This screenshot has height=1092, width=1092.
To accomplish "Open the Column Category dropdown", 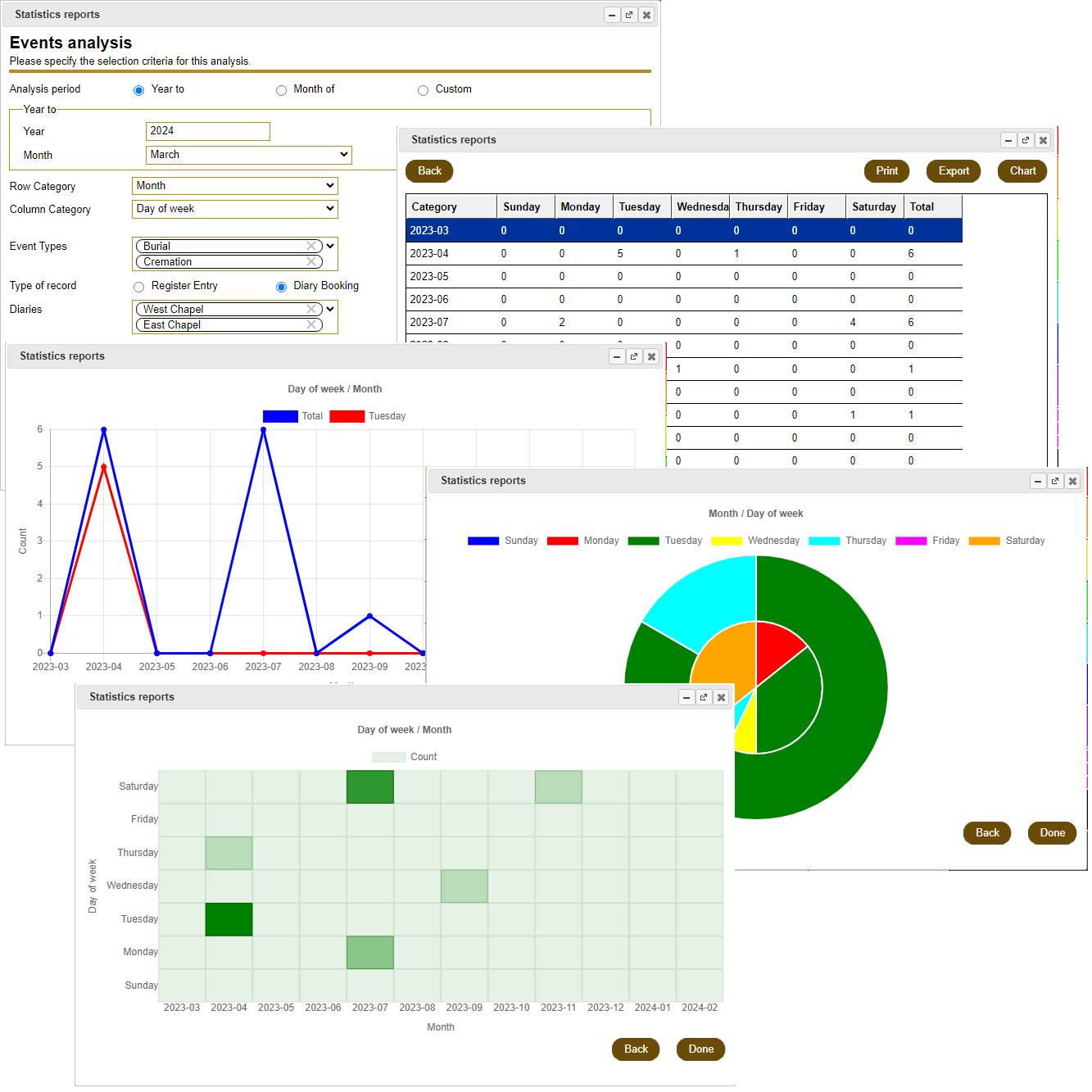I will click(235, 209).
